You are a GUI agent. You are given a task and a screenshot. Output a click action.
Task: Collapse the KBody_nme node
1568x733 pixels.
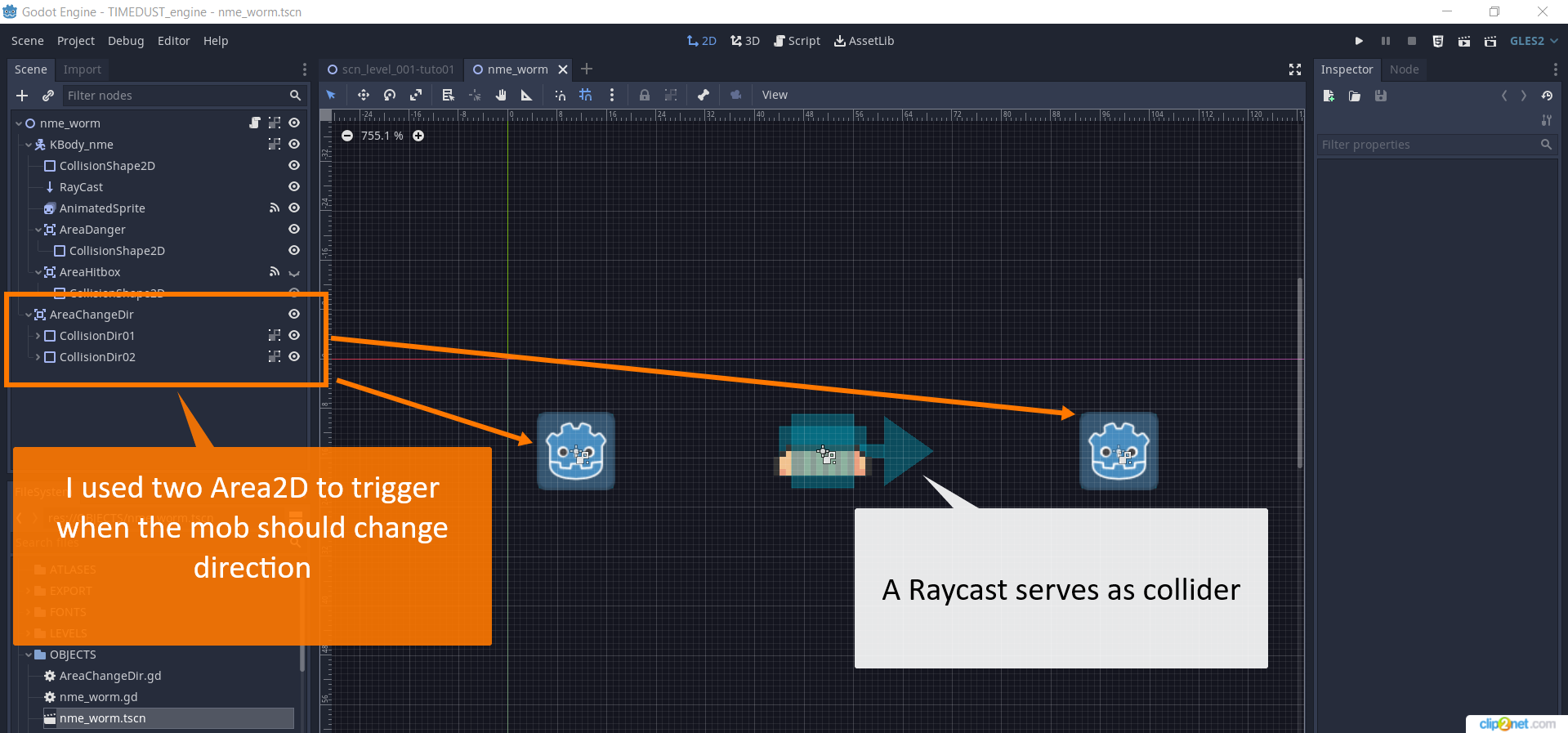(29, 145)
